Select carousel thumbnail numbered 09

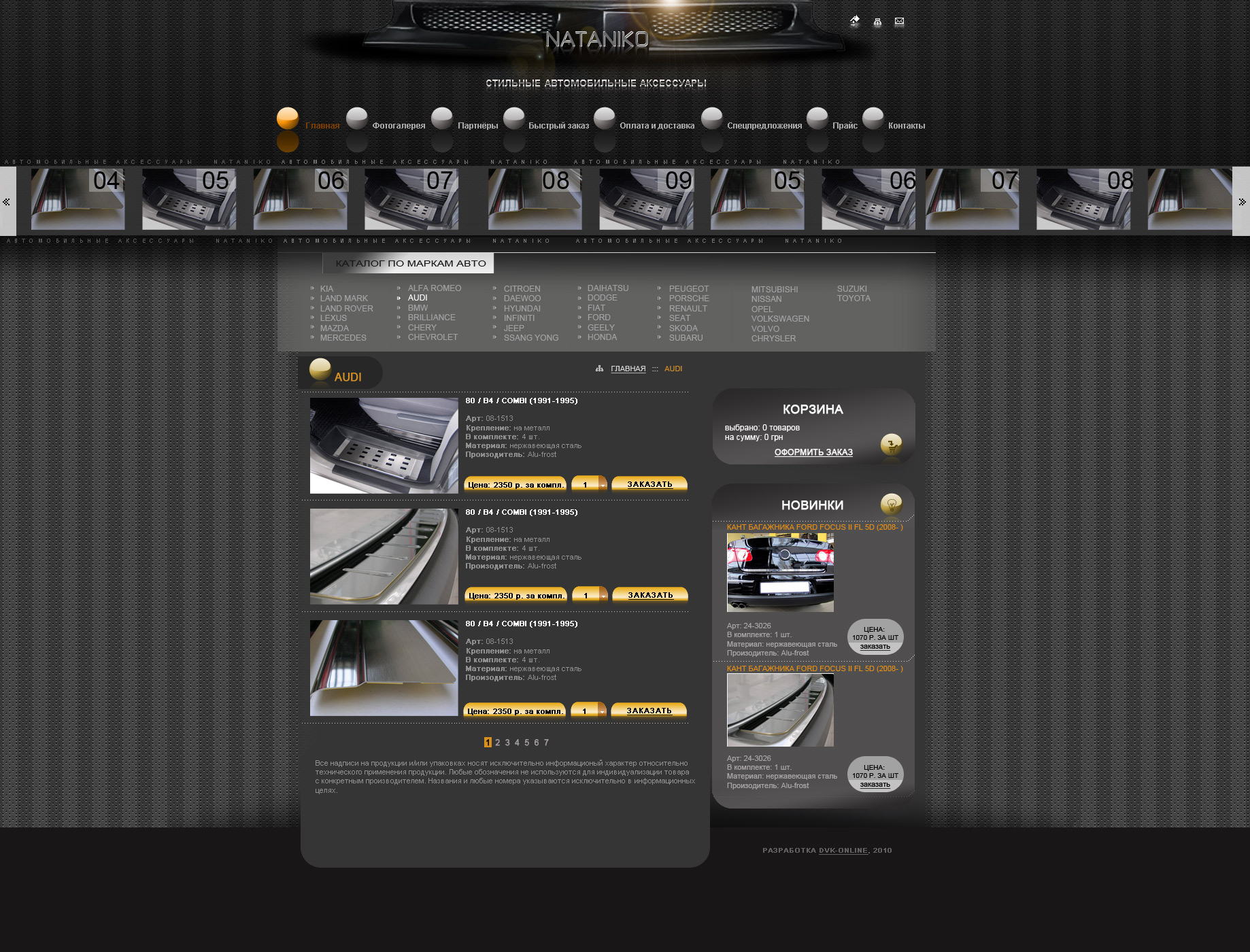[646, 199]
